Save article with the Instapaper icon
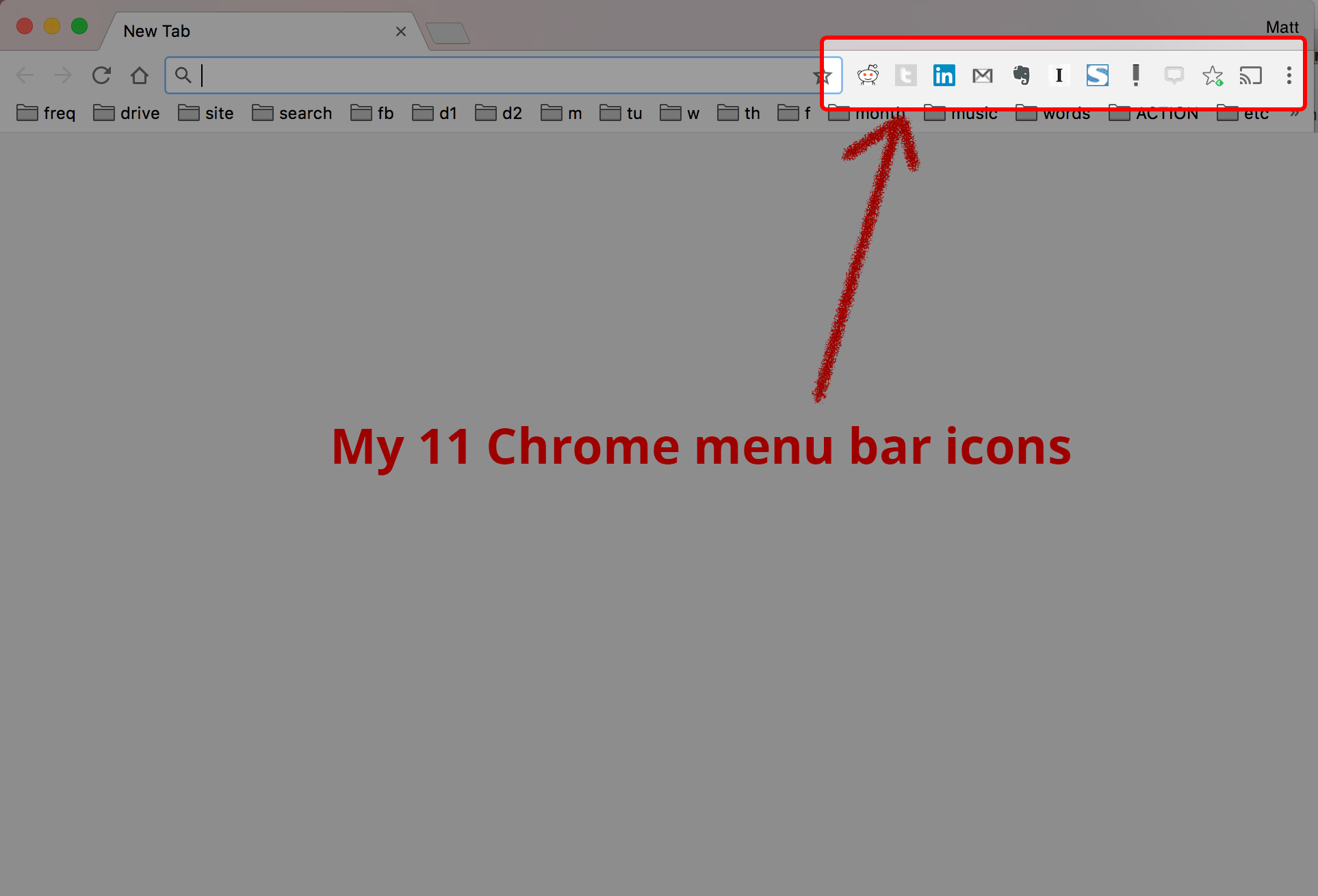 1059,75
